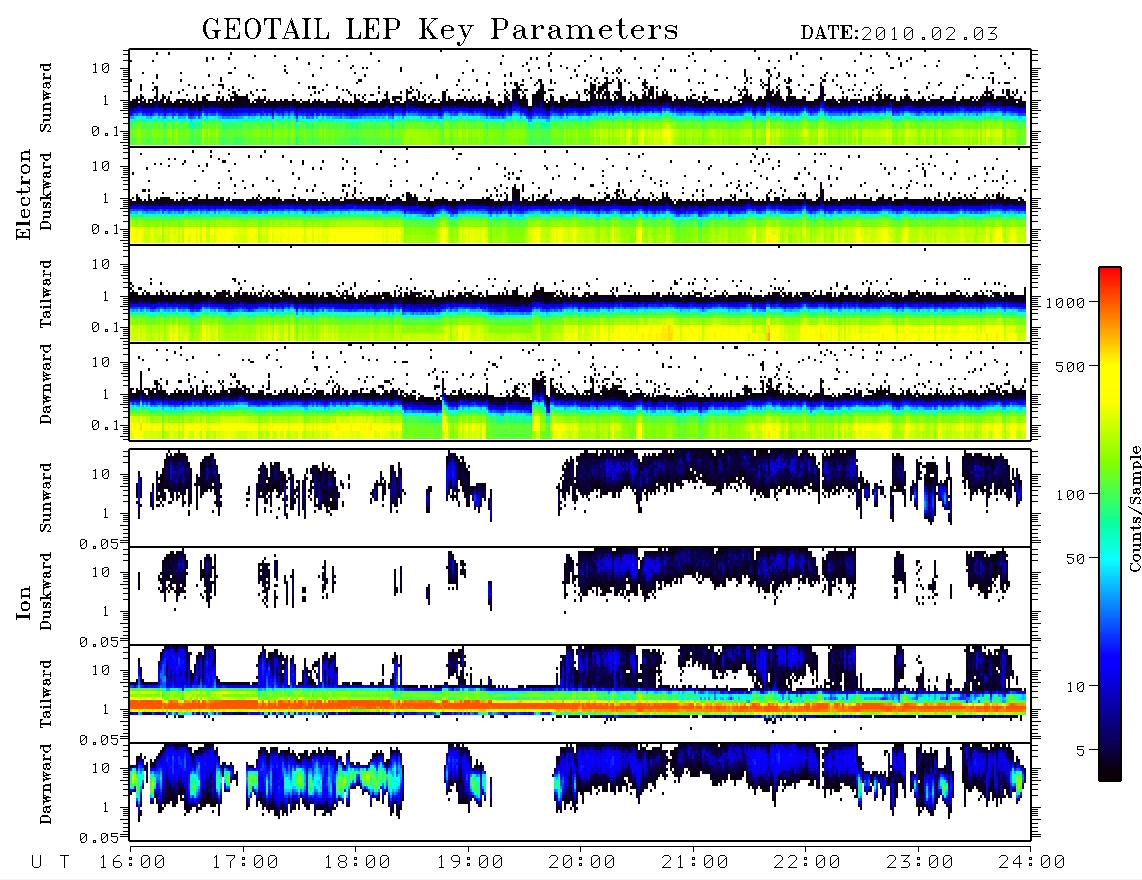The width and height of the screenshot is (1142, 880).
Task: Click the Electron Tailward panel label
Action: 46,294
